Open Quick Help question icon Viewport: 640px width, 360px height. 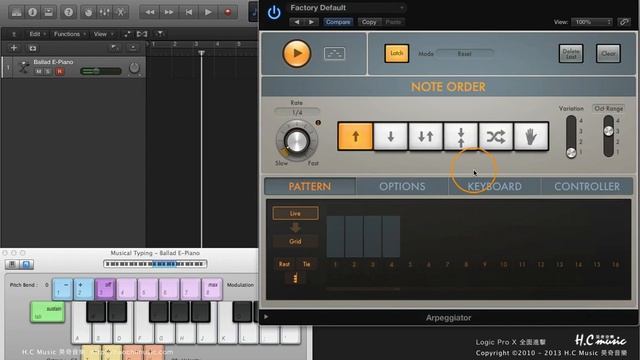(x=69, y=12)
